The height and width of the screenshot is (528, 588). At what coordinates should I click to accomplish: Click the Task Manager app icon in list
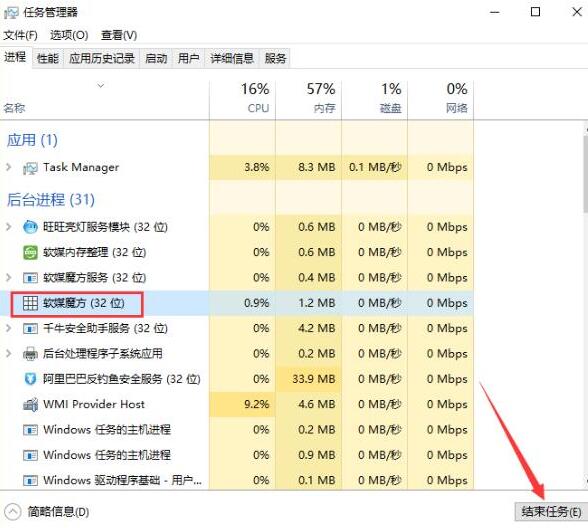pyautogui.click(x=30, y=168)
